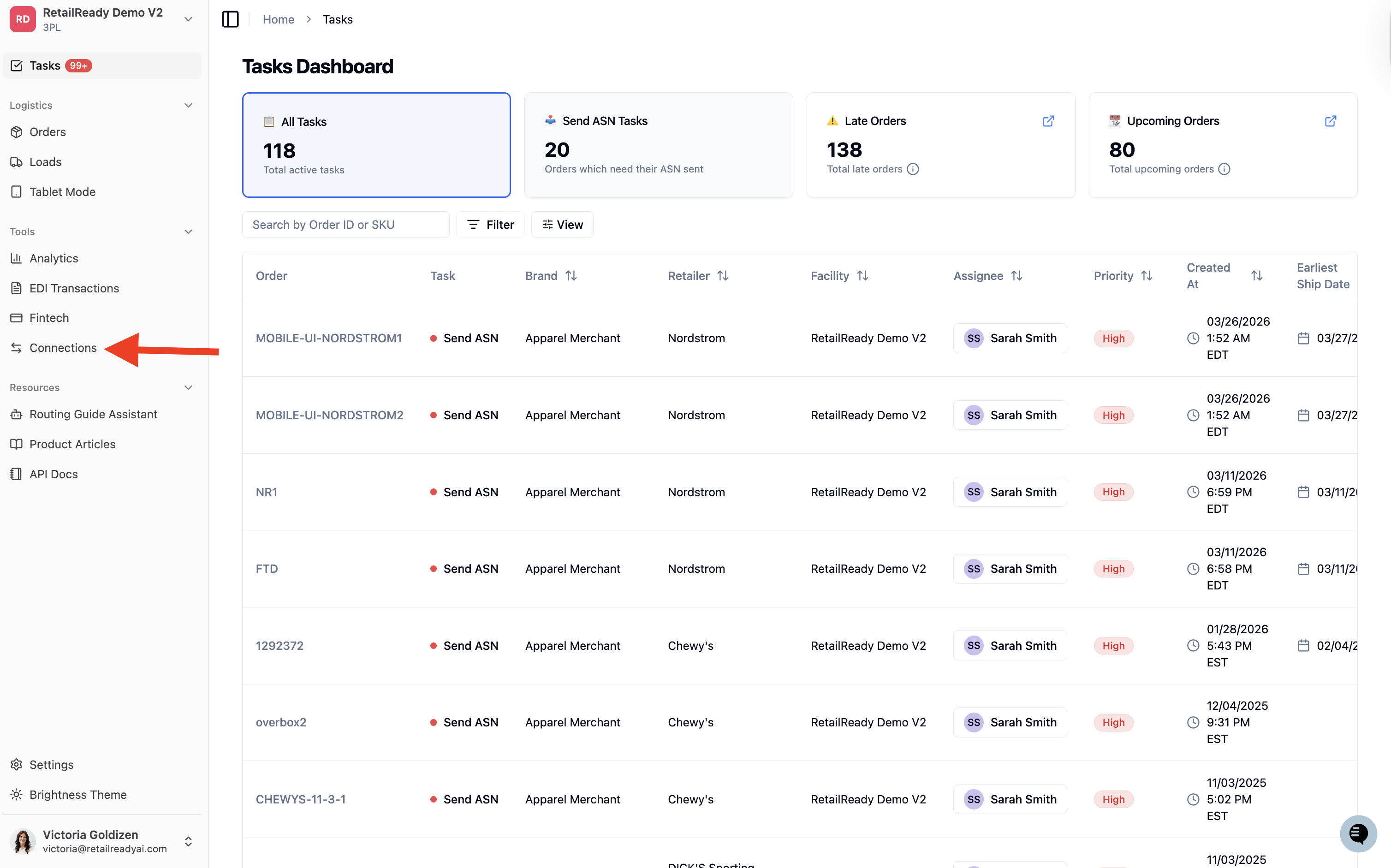The width and height of the screenshot is (1391, 868).
Task: Open the chat support bubble
Action: (x=1358, y=833)
